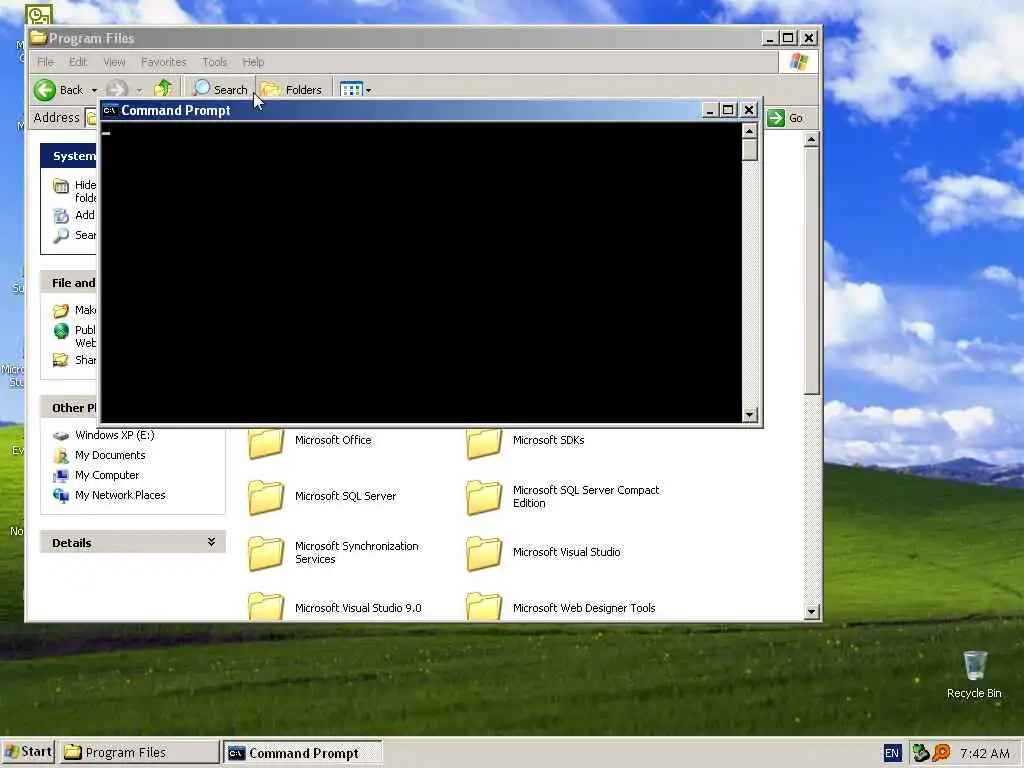Open the Tools menu in Explorer

(214, 62)
